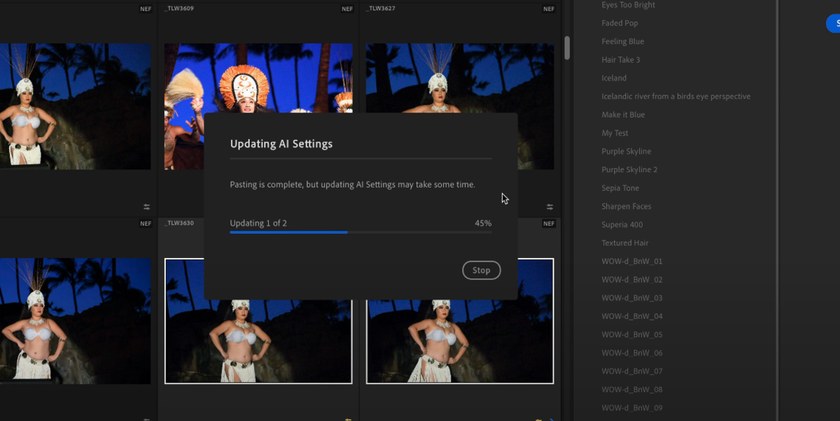Click the NEF badge on _TLW3609
840x421 pixels.
tap(347, 9)
